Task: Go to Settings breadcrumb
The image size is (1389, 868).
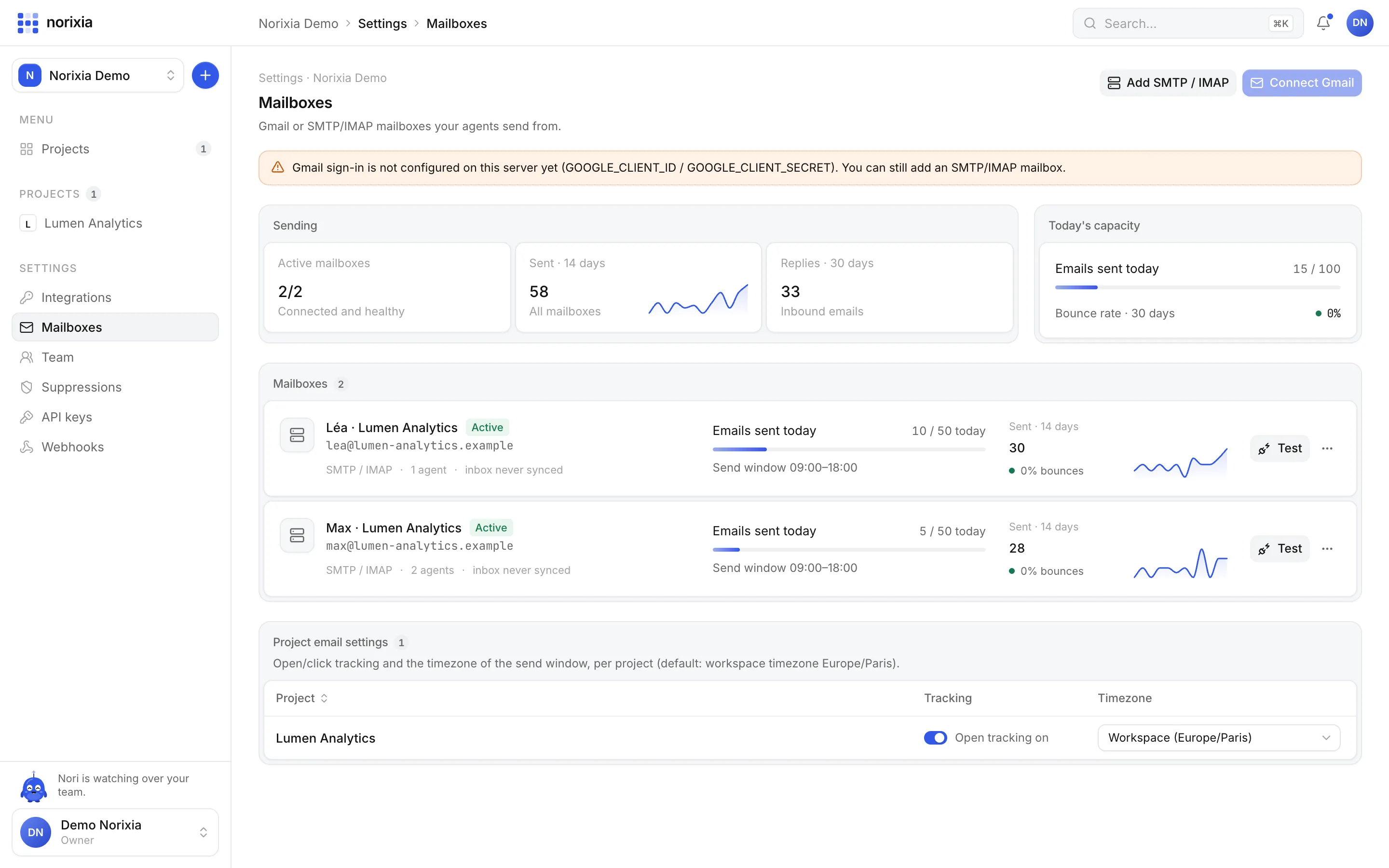Action: click(x=382, y=24)
